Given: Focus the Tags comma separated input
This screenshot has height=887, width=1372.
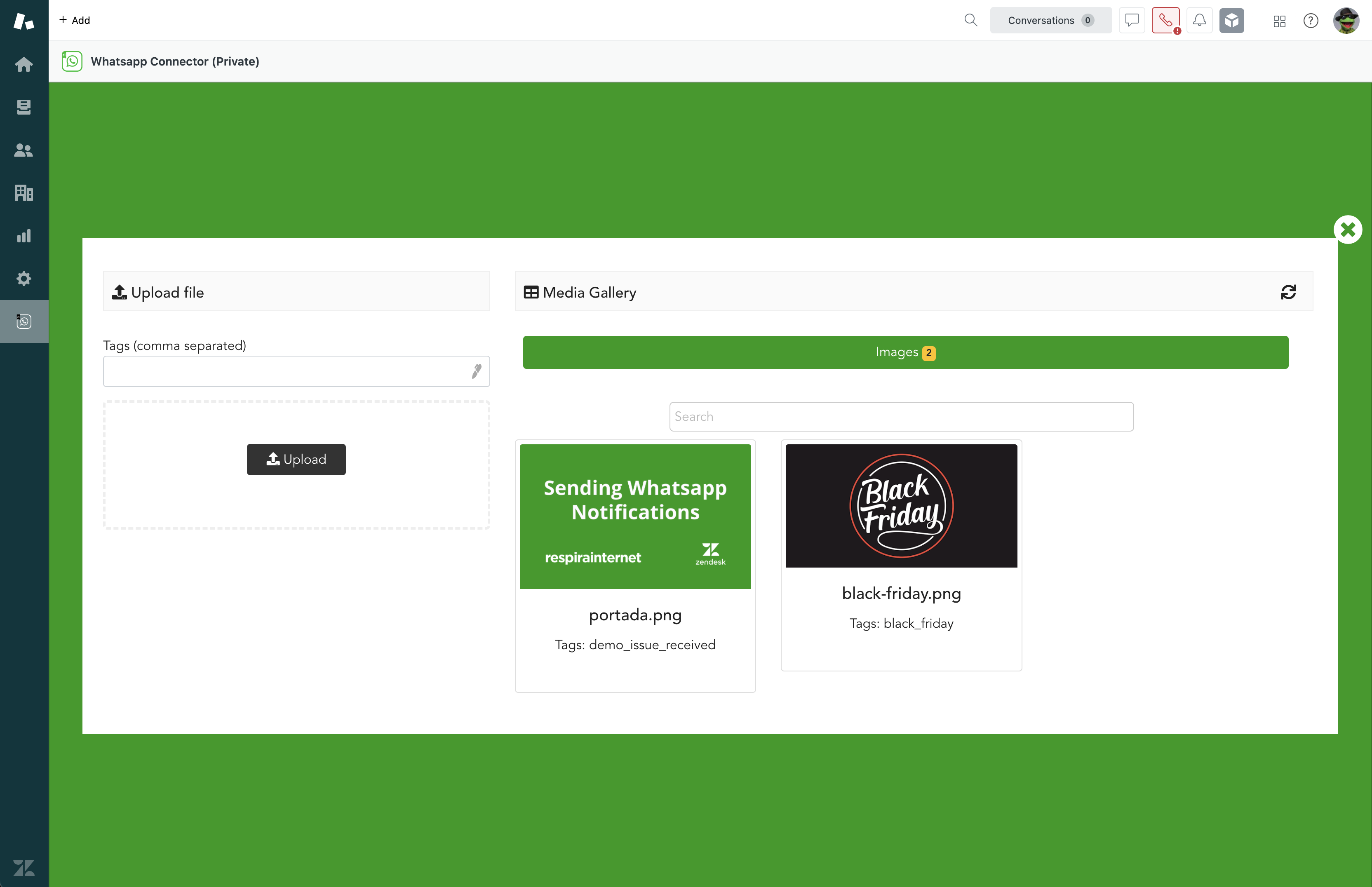Looking at the screenshot, I should 296,371.
